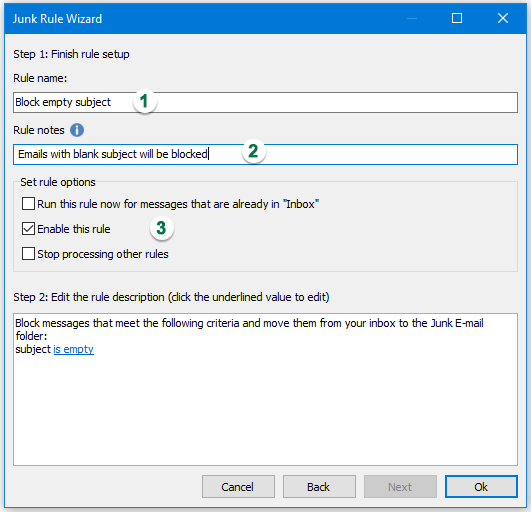Viewport: 531px width, 512px height.
Task: Go Back to the previous wizard step
Action: pos(319,487)
